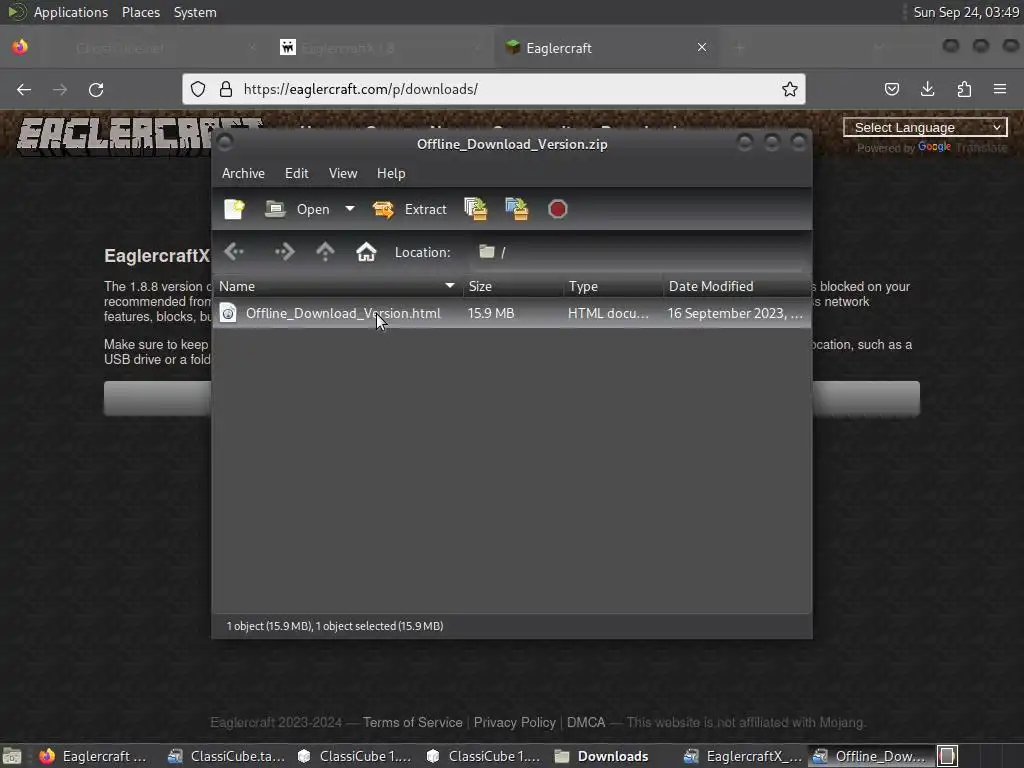The height and width of the screenshot is (768, 1024).
Task: Go back in archive location history
Action: [x=234, y=251]
